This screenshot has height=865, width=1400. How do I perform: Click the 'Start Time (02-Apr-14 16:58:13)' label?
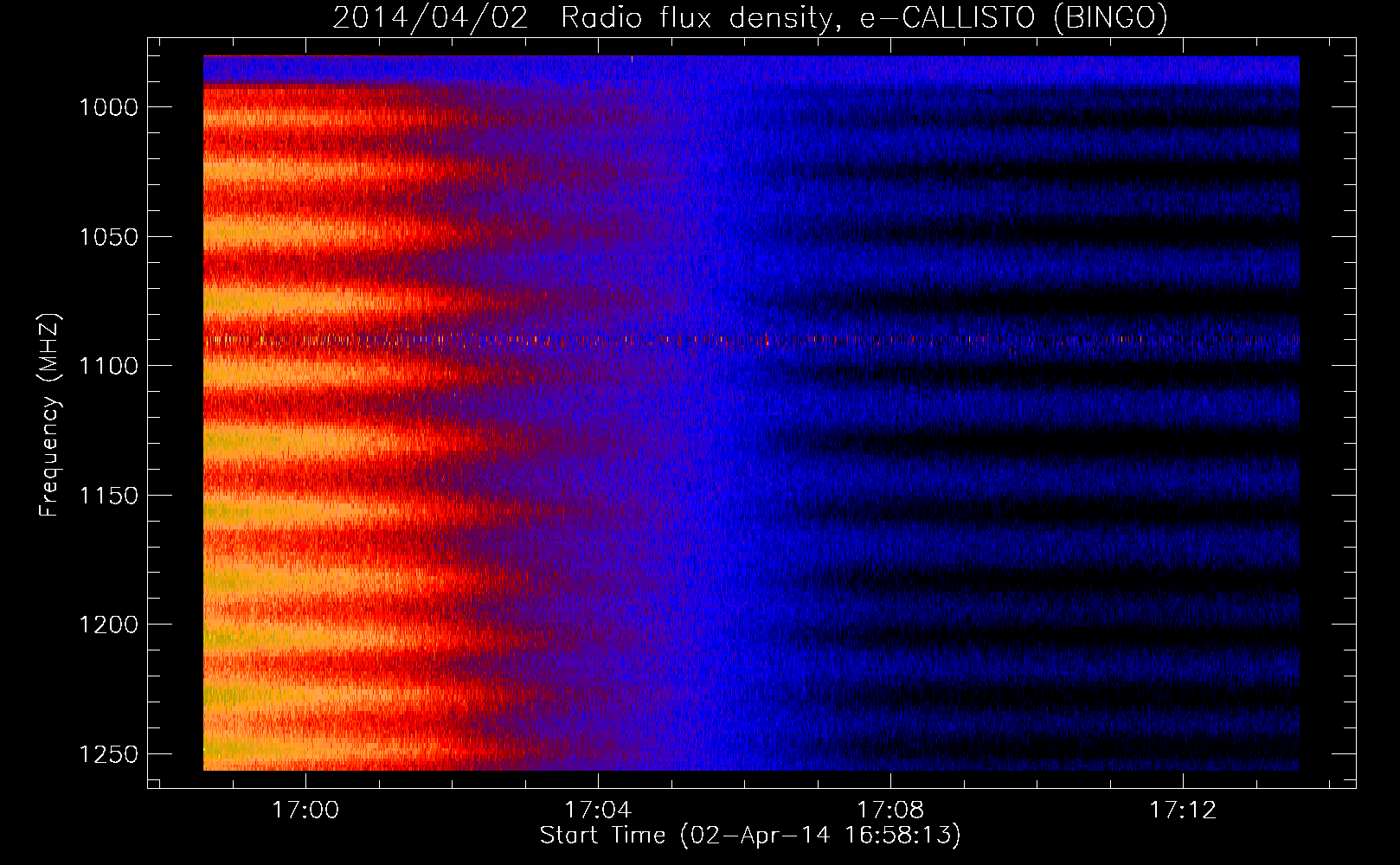click(750, 836)
